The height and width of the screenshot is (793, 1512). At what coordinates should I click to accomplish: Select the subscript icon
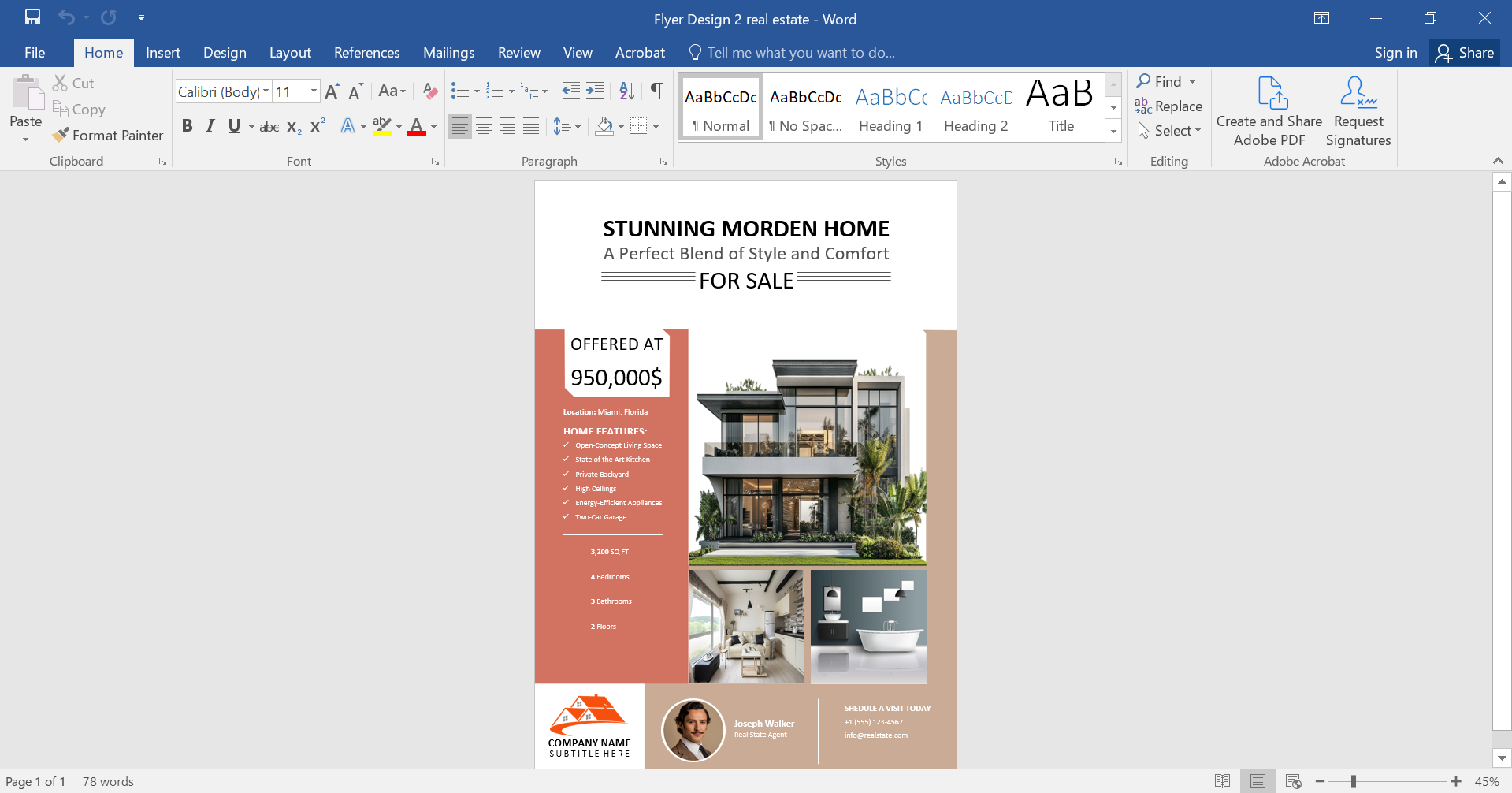[292, 126]
